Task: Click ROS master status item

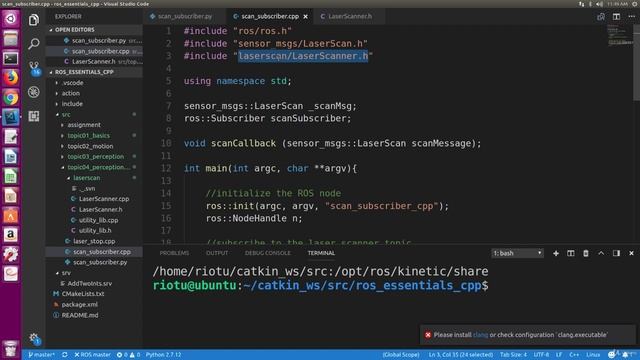Action: [92, 355]
